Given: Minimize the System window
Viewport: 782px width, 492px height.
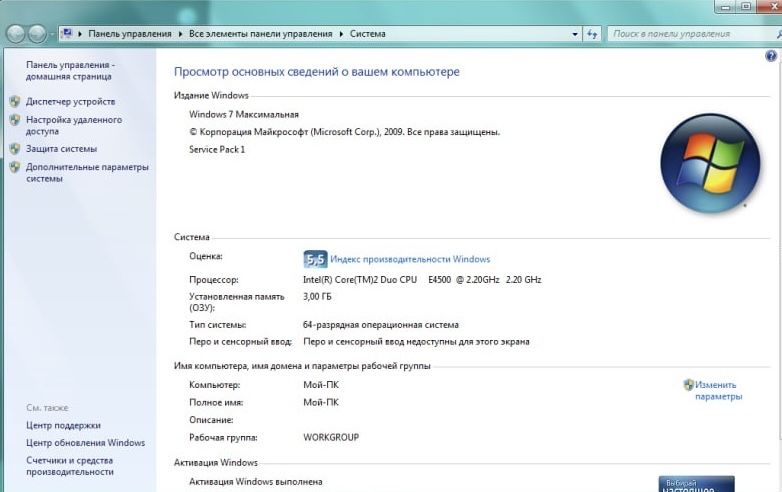Looking at the screenshot, I should (725, 7).
